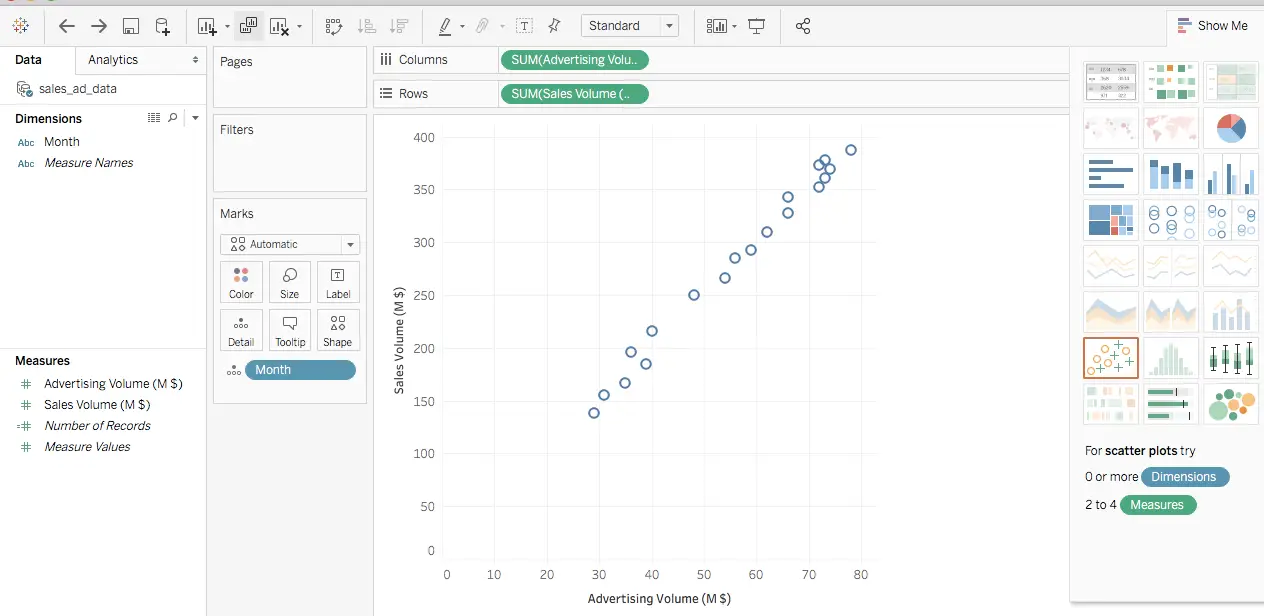Click the Share Workbook icon
Viewport: 1264px width, 616px height.
803,25
